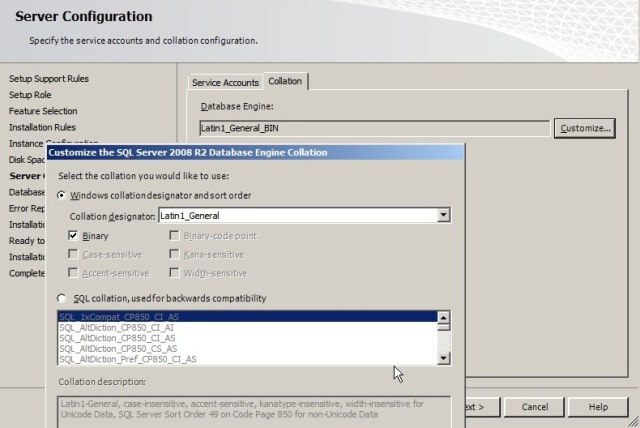The height and width of the screenshot is (428, 640).
Task: Click the collation list scroll up arrow
Action: click(443, 317)
